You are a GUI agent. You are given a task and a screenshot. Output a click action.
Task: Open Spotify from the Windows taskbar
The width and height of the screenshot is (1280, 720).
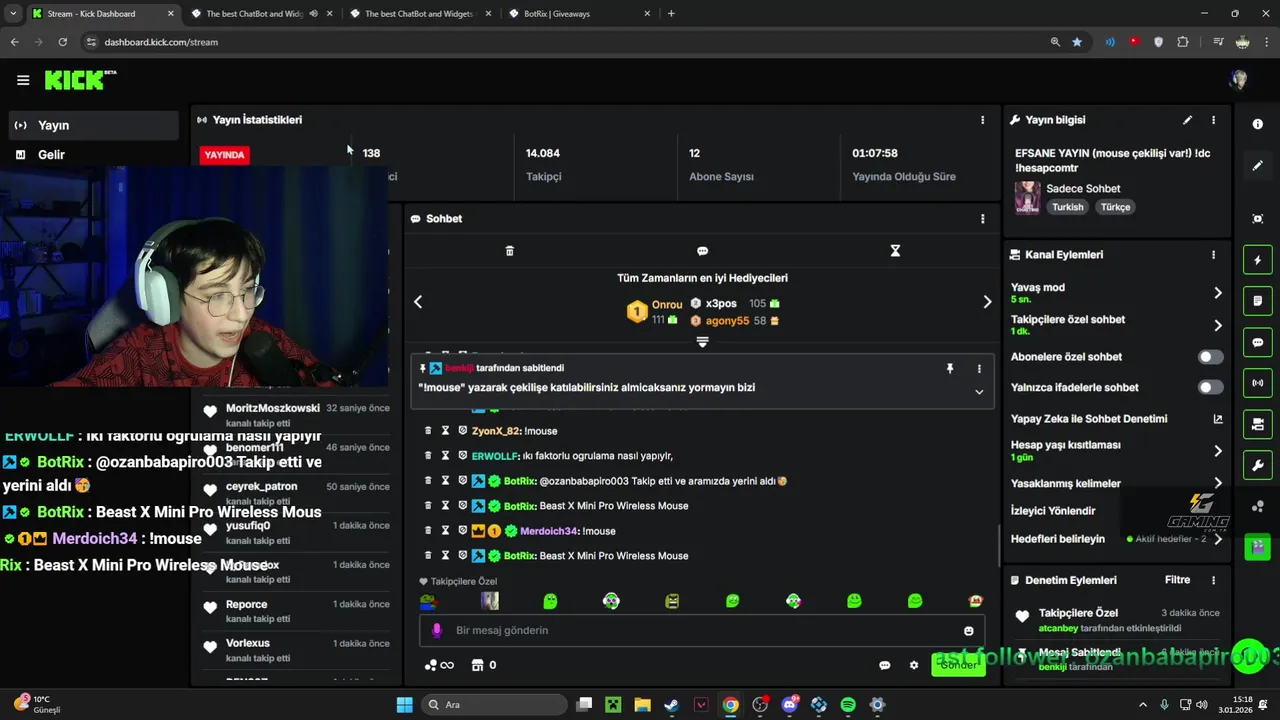[848, 705]
